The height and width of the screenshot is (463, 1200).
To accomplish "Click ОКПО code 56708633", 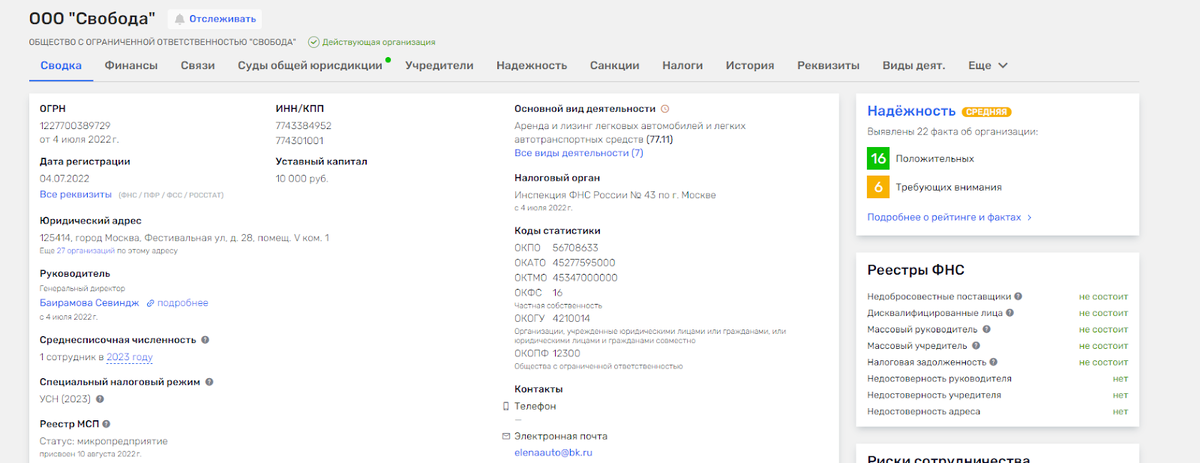I will [x=576, y=247].
